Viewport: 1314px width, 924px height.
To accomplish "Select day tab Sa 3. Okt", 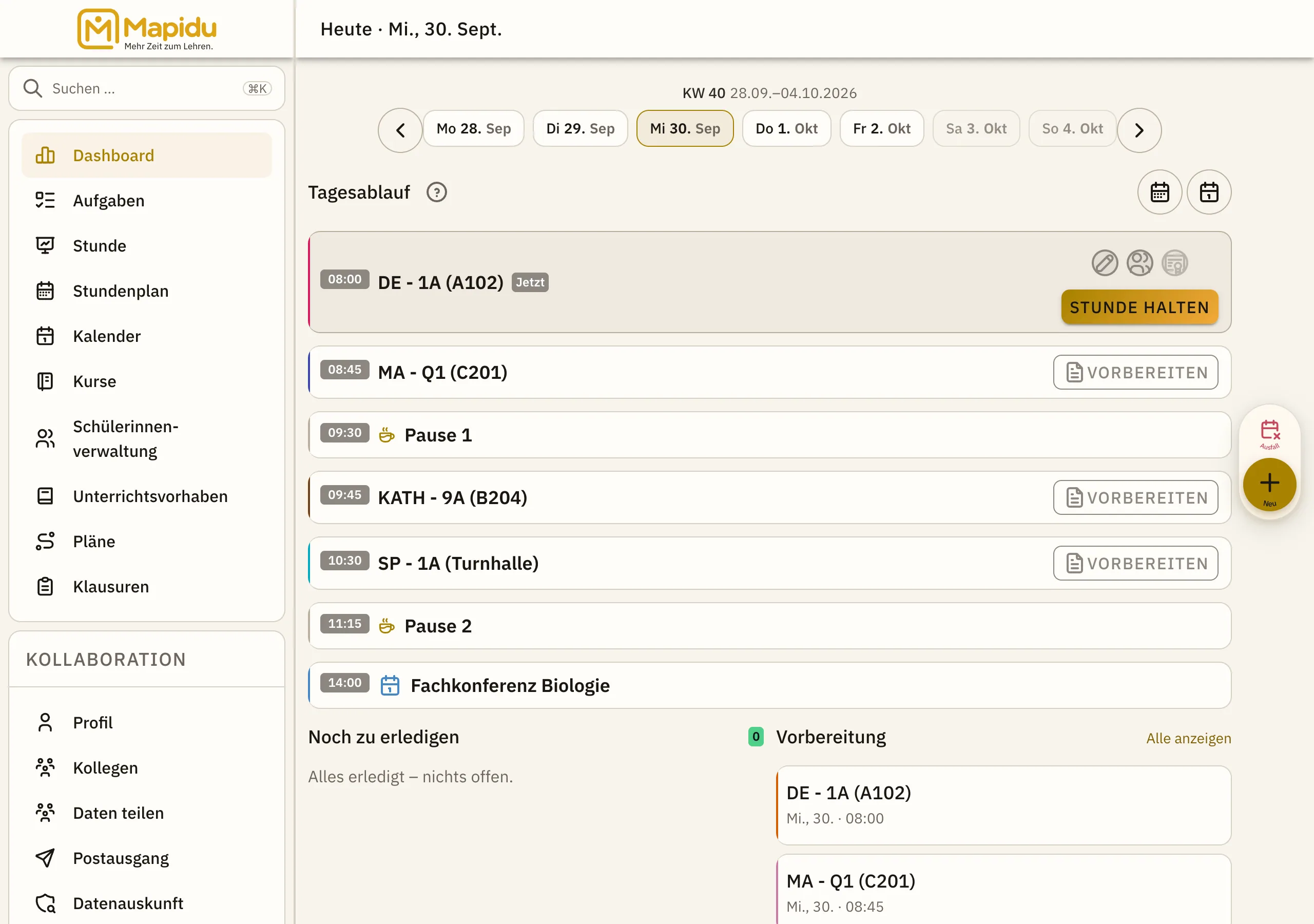I will click(976, 129).
